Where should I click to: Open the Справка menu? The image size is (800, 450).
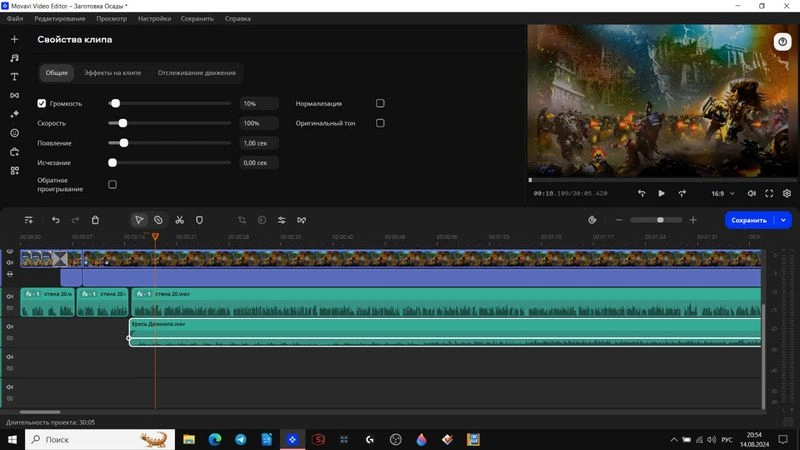pos(238,18)
